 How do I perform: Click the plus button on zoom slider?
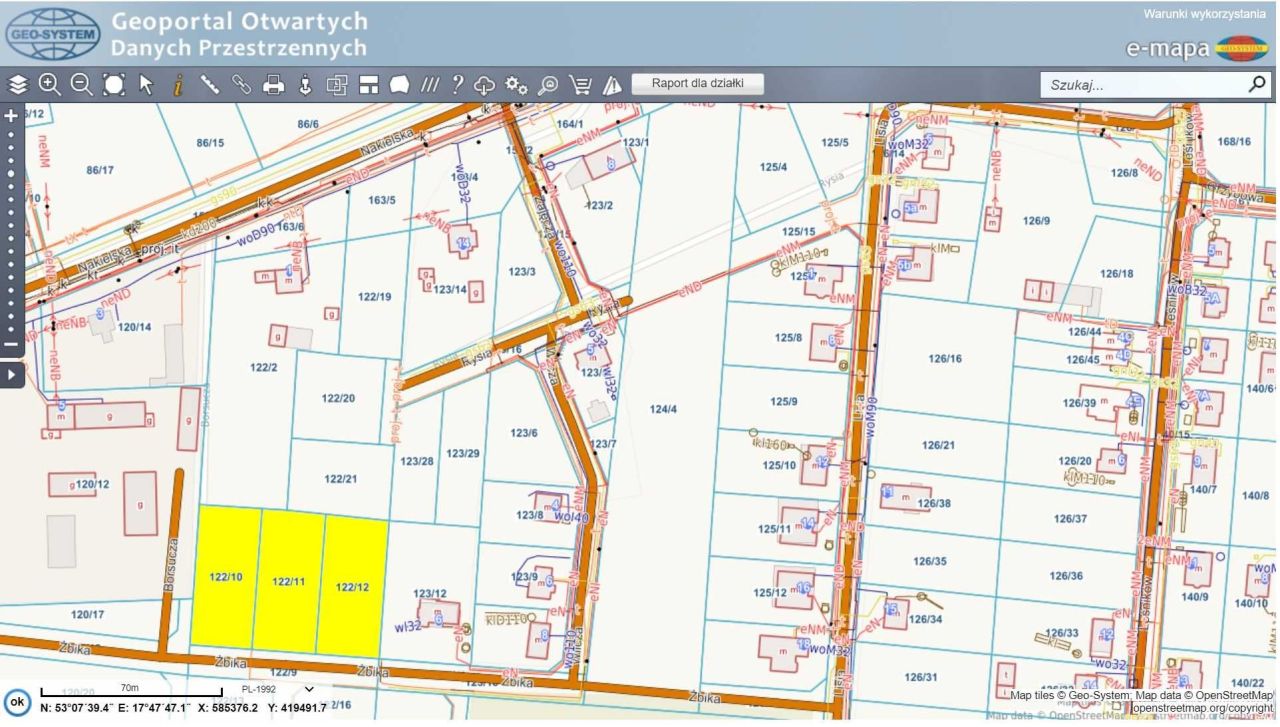pyautogui.click(x=12, y=116)
